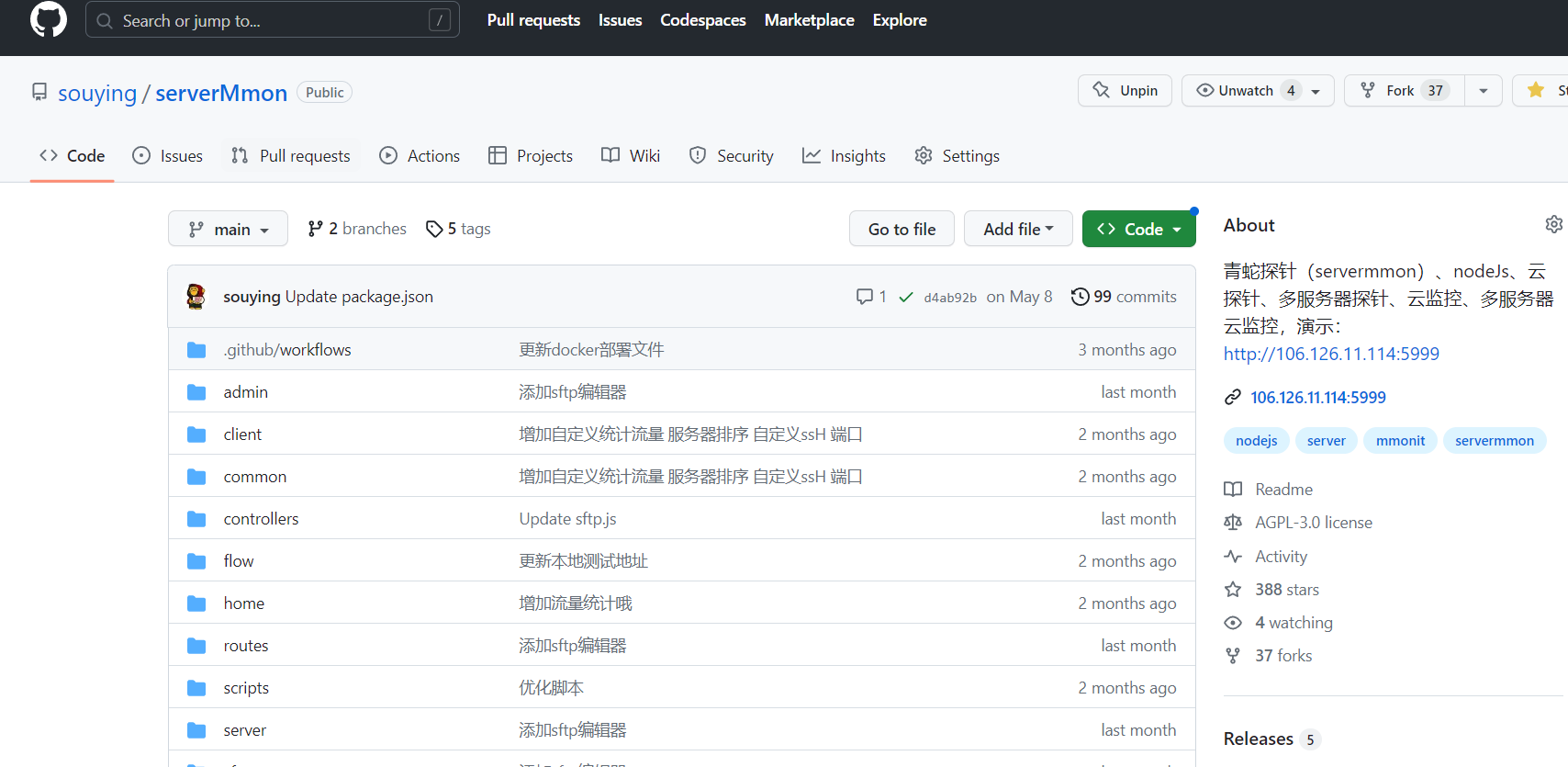Click Go to file button

pos(902,229)
